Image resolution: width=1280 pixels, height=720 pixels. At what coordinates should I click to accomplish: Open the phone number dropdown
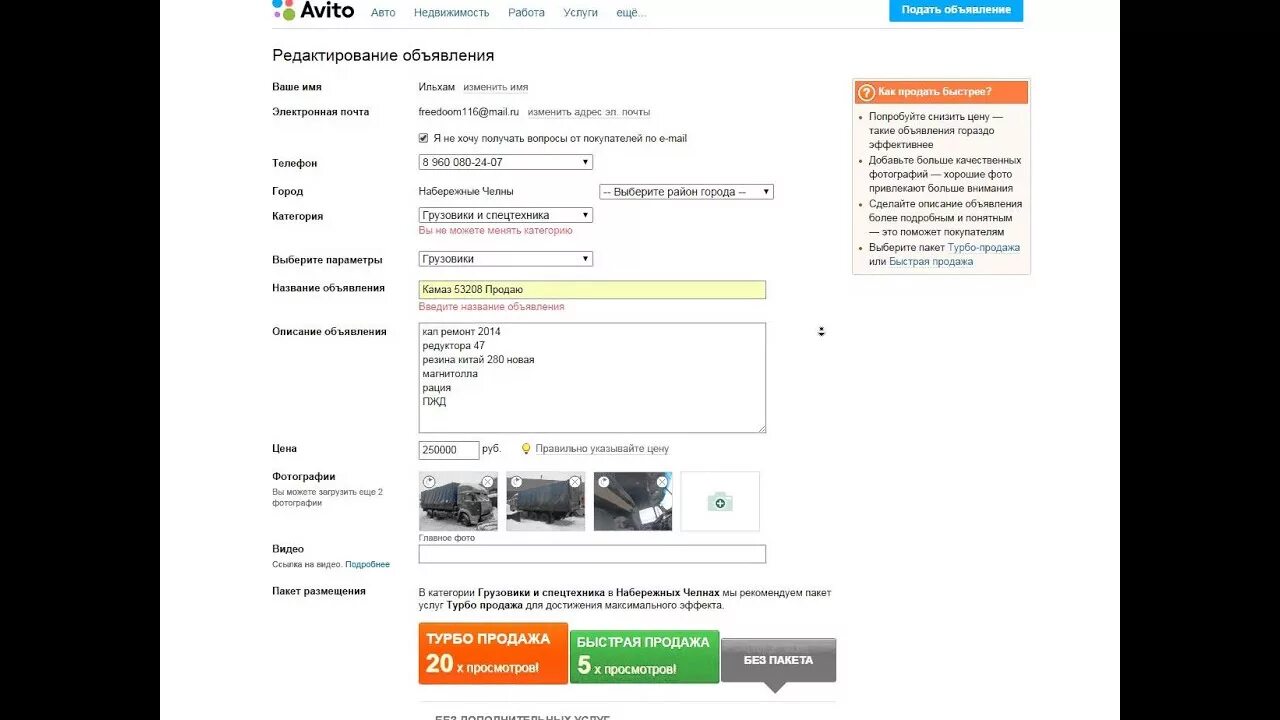[505, 162]
